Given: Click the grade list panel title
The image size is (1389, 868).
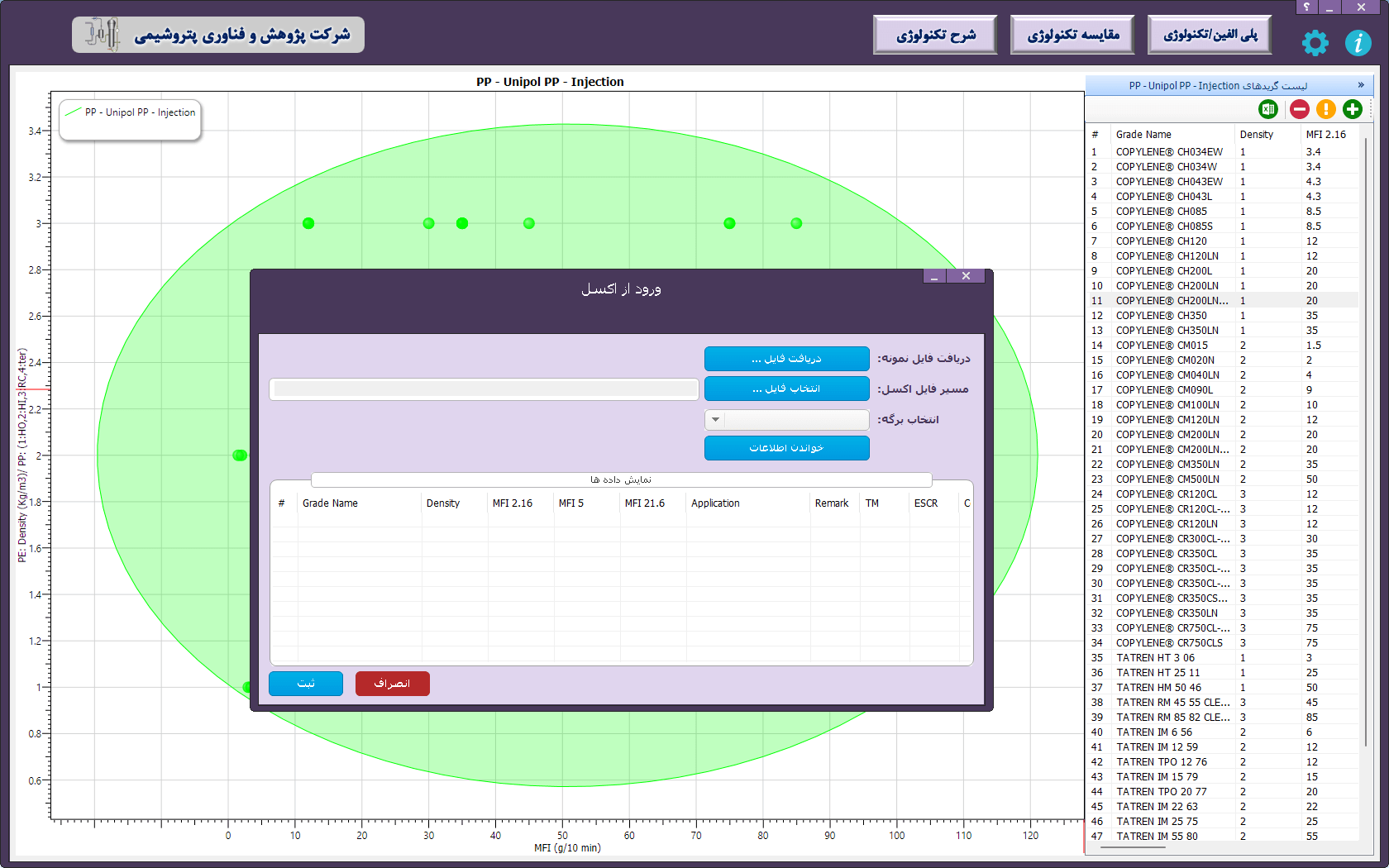Looking at the screenshot, I should coord(1218,86).
